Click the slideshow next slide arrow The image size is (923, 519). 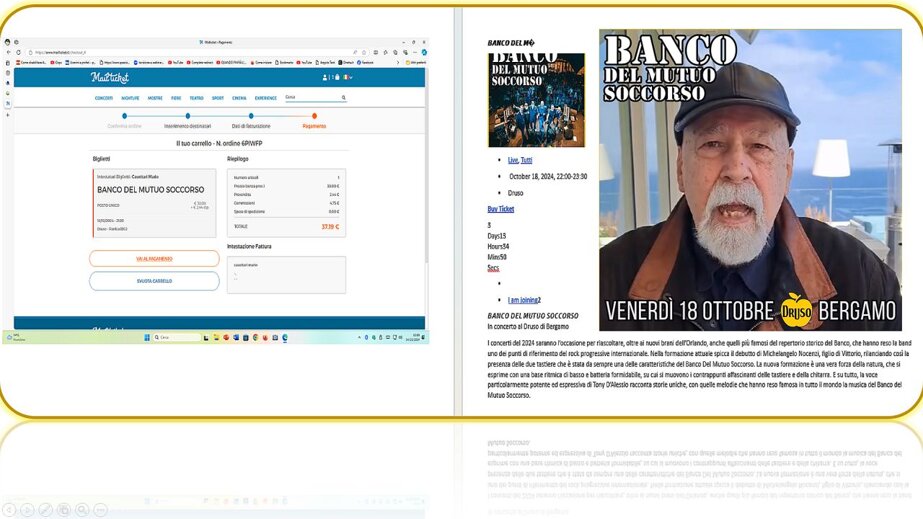[27, 510]
